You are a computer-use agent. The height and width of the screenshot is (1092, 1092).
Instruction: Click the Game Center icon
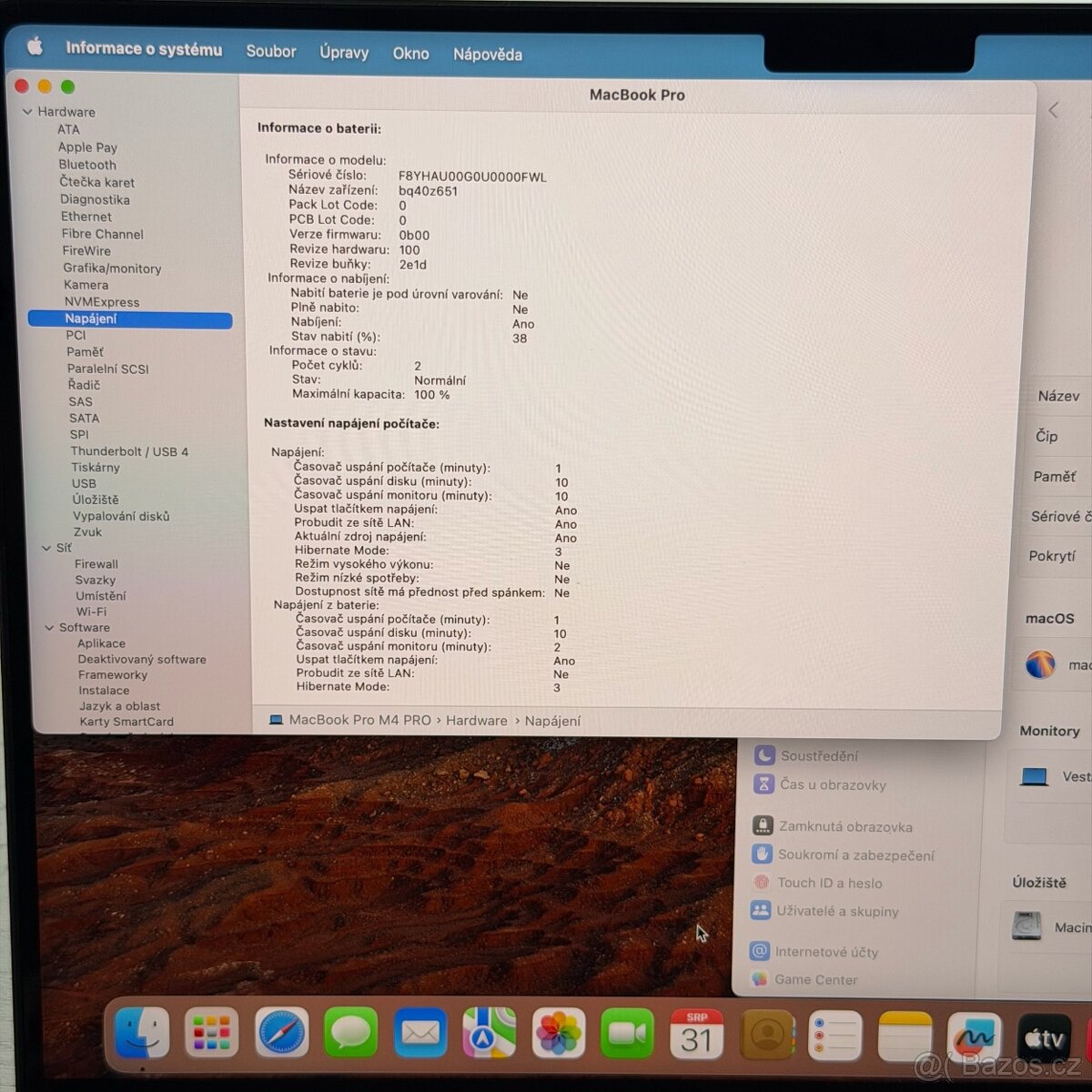(758, 979)
